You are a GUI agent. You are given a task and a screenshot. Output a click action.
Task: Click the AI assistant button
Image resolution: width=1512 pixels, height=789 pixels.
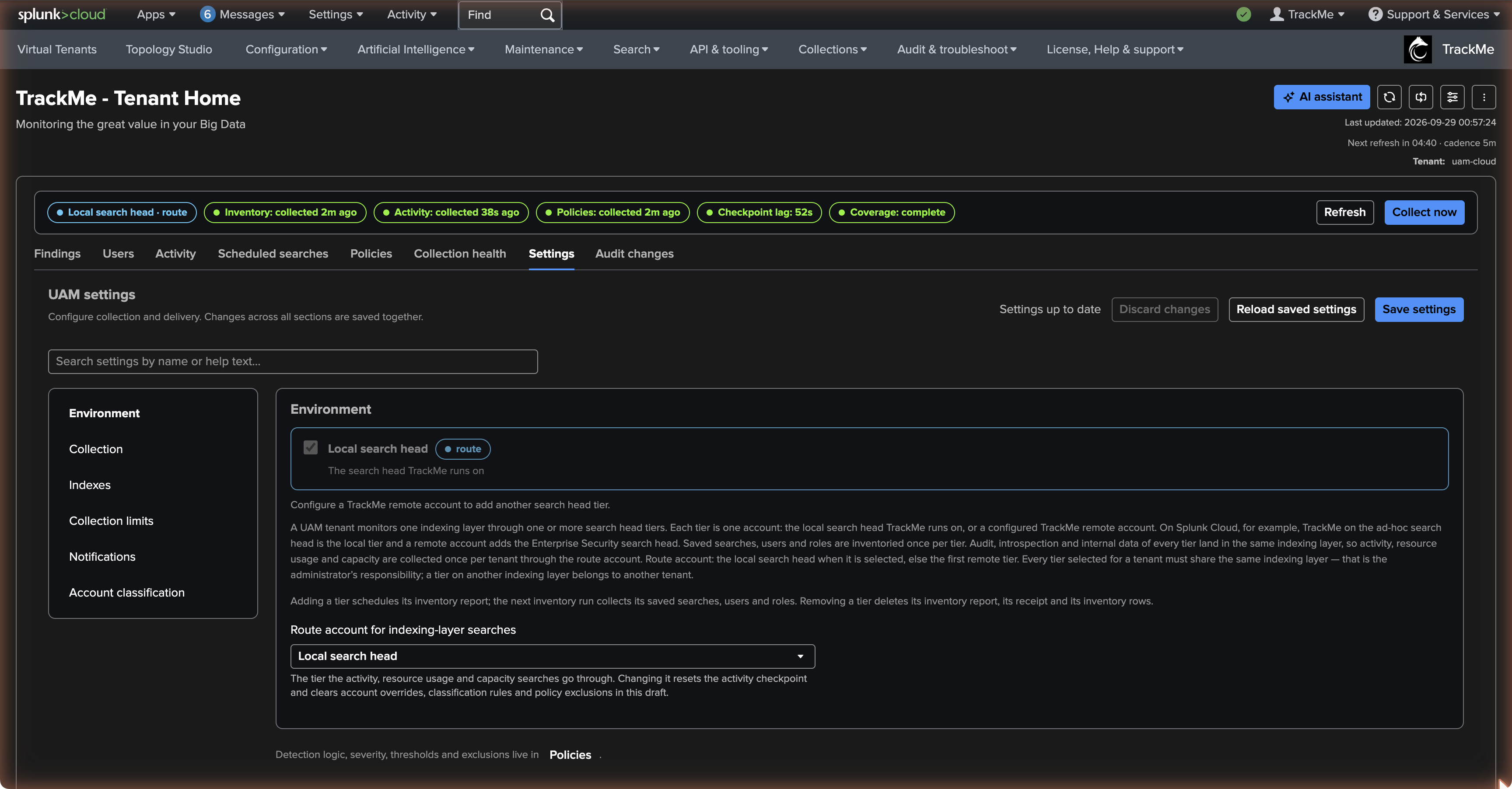pyautogui.click(x=1322, y=97)
